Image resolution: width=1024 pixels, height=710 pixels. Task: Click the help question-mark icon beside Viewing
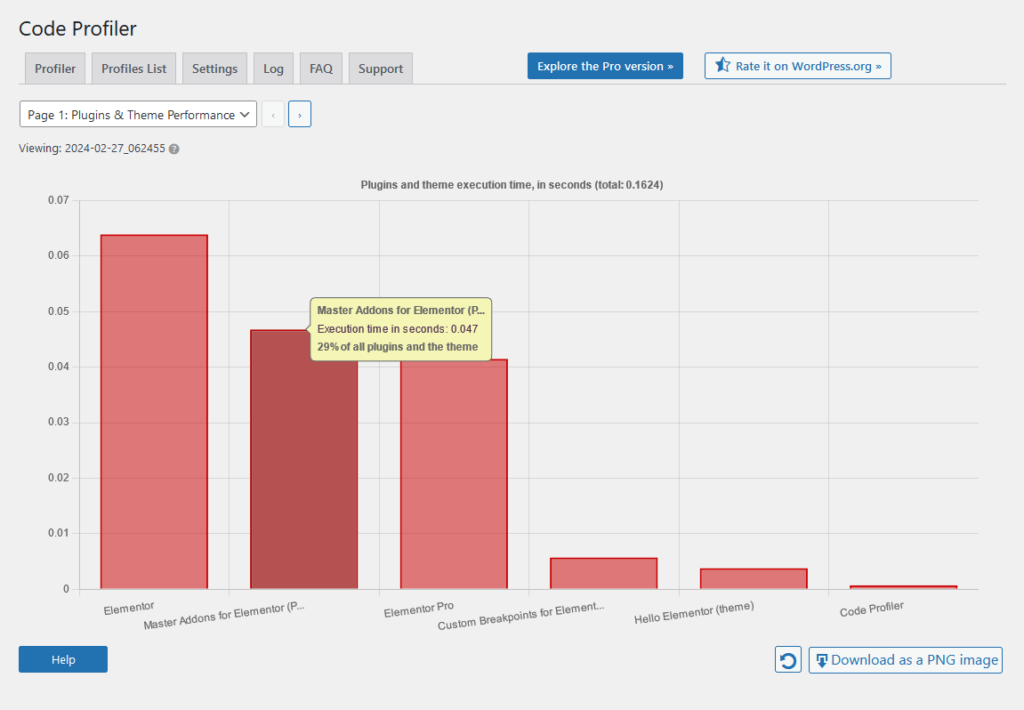click(x=174, y=149)
